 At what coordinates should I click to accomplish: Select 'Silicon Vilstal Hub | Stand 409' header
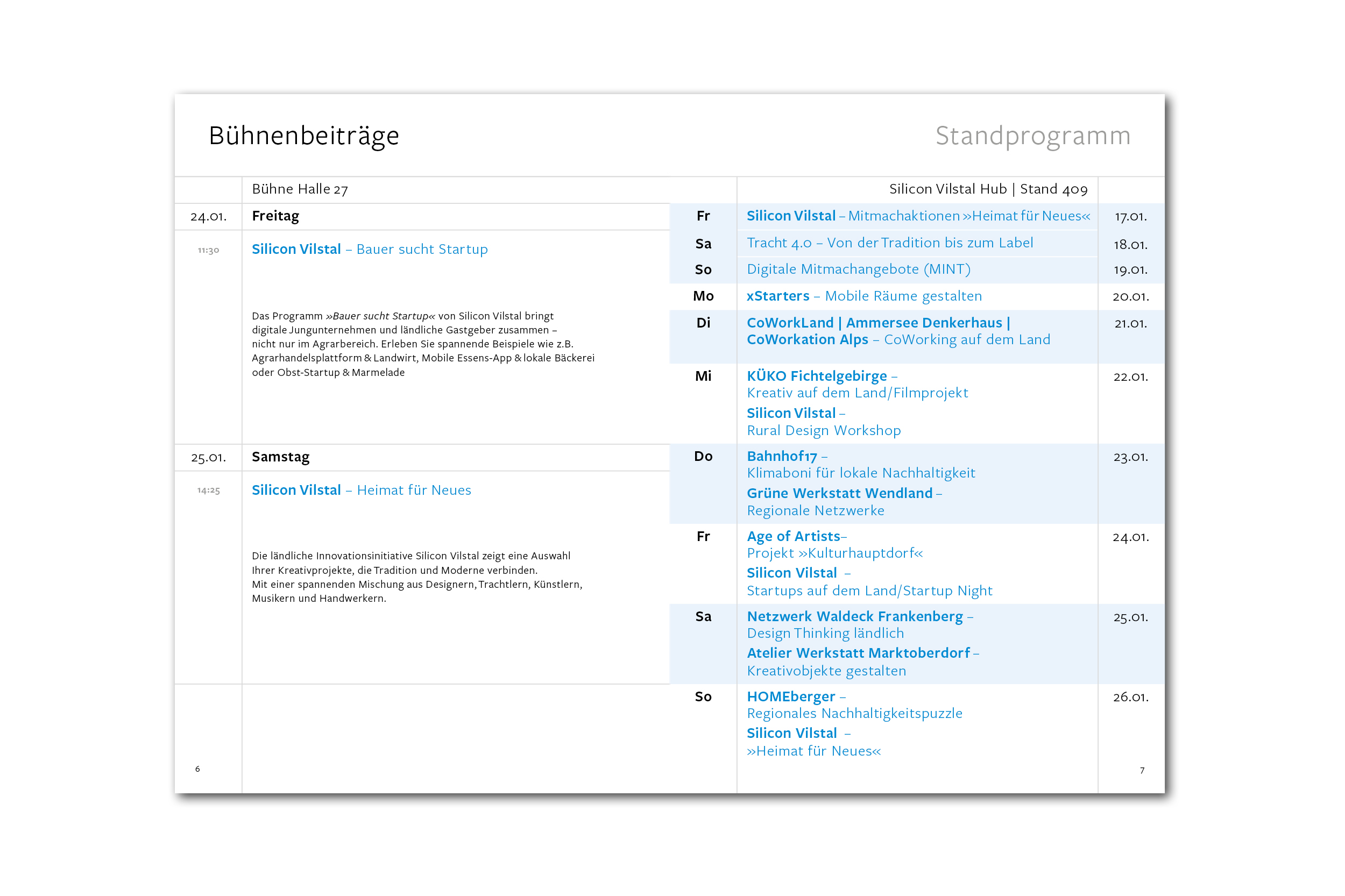988,189
